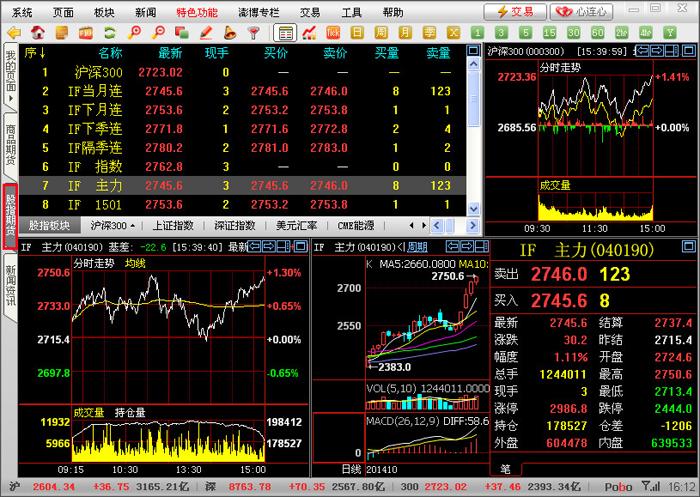Click the orange tick chart icon
Image resolution: width=700 pixels, height=497 pixels.
point(333,33)
